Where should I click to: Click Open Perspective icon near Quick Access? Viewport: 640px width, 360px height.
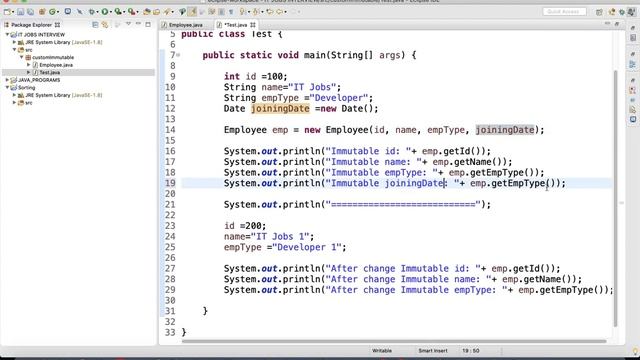(599, 12)
